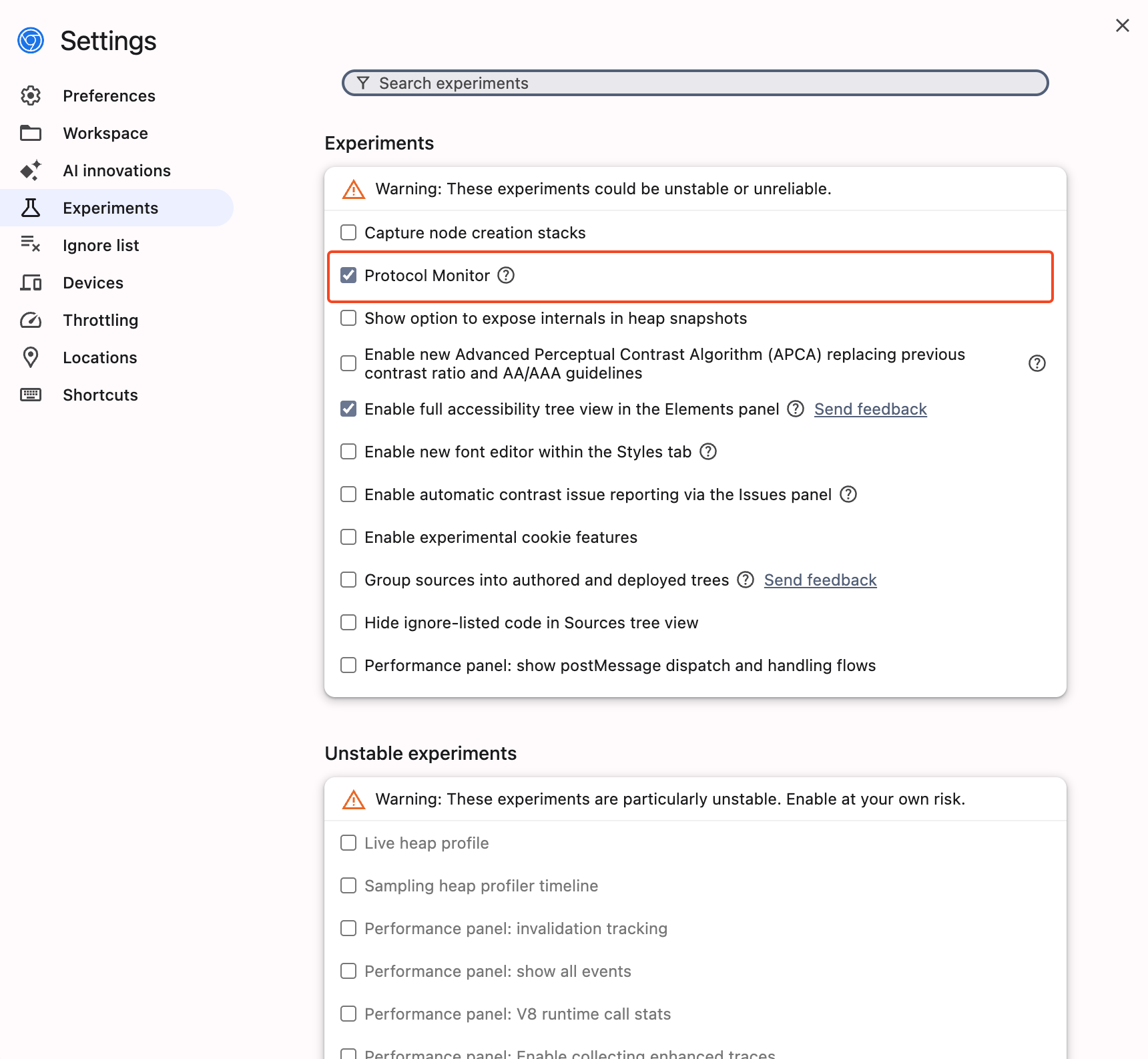Click help icon beside APCA contrast option
The width and height of the screenshot is (1148, 1059).
click(x=1037, y=363)
